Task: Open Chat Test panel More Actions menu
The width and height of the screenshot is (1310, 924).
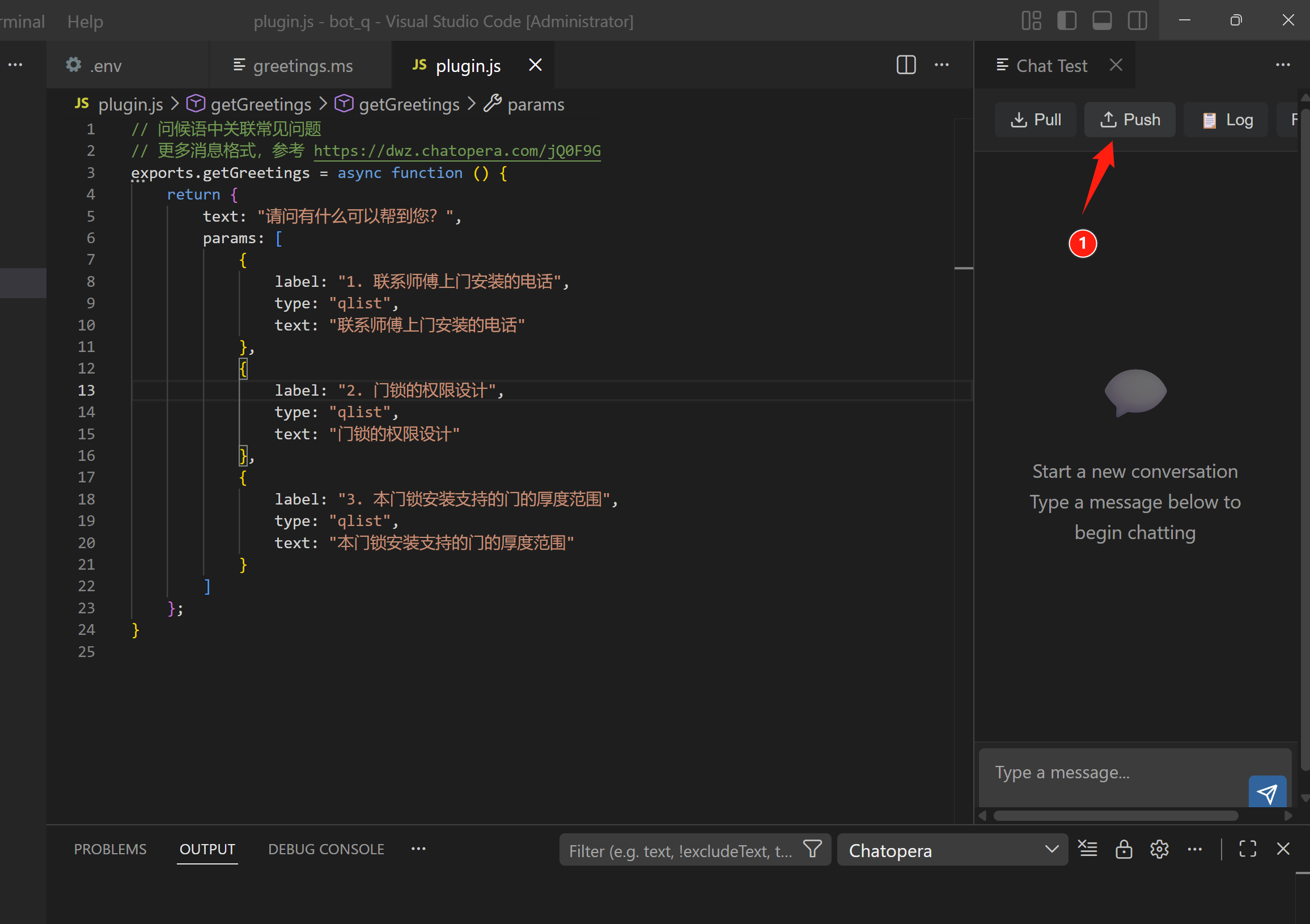Action: point(1283,65)
